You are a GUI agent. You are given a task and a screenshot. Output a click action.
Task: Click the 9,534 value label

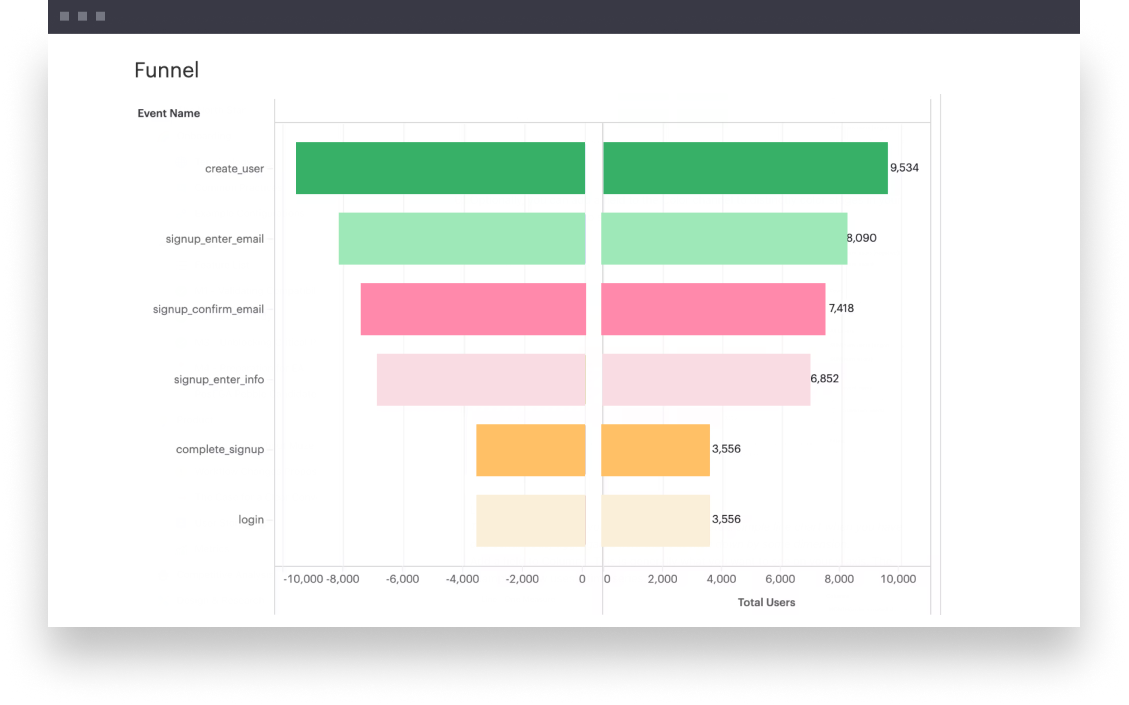pyautogui.click(x=904, y=168)
